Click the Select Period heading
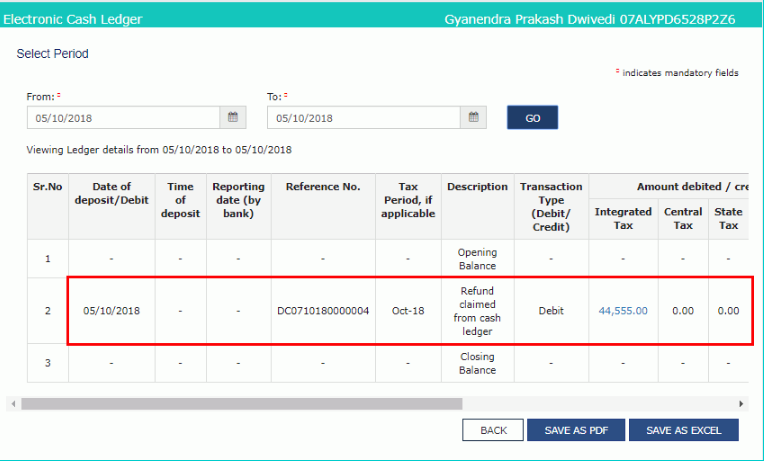The image size is (767, 465). 52,54
